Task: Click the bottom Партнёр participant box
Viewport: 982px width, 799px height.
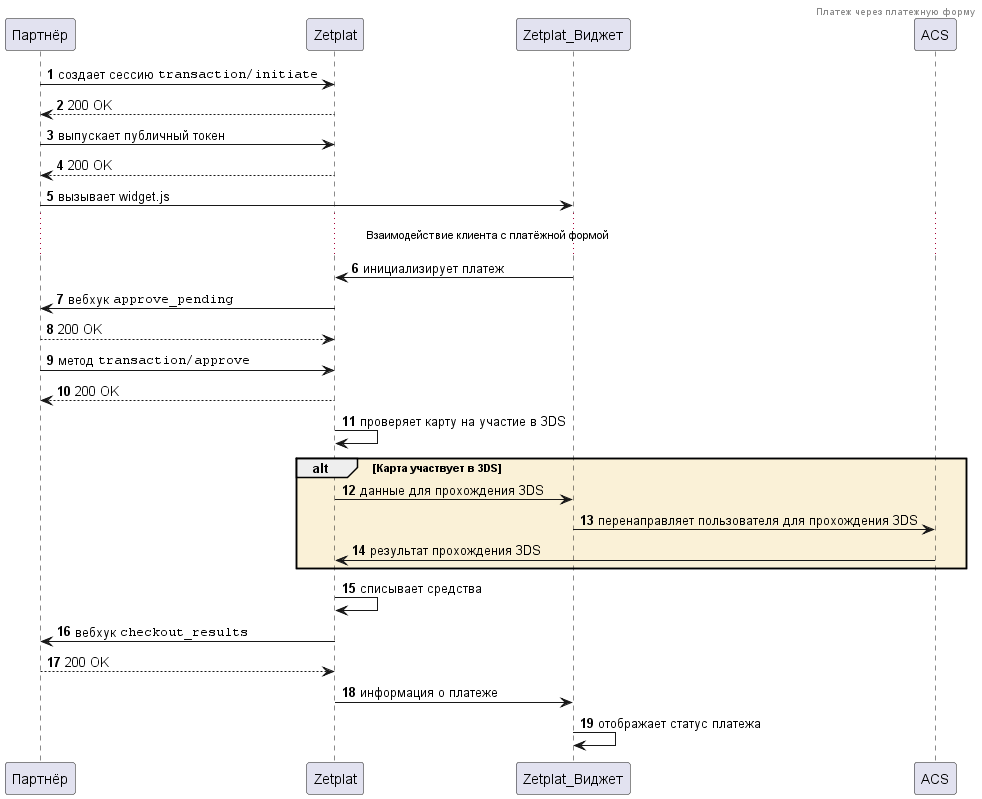Action: click(40, 778)
